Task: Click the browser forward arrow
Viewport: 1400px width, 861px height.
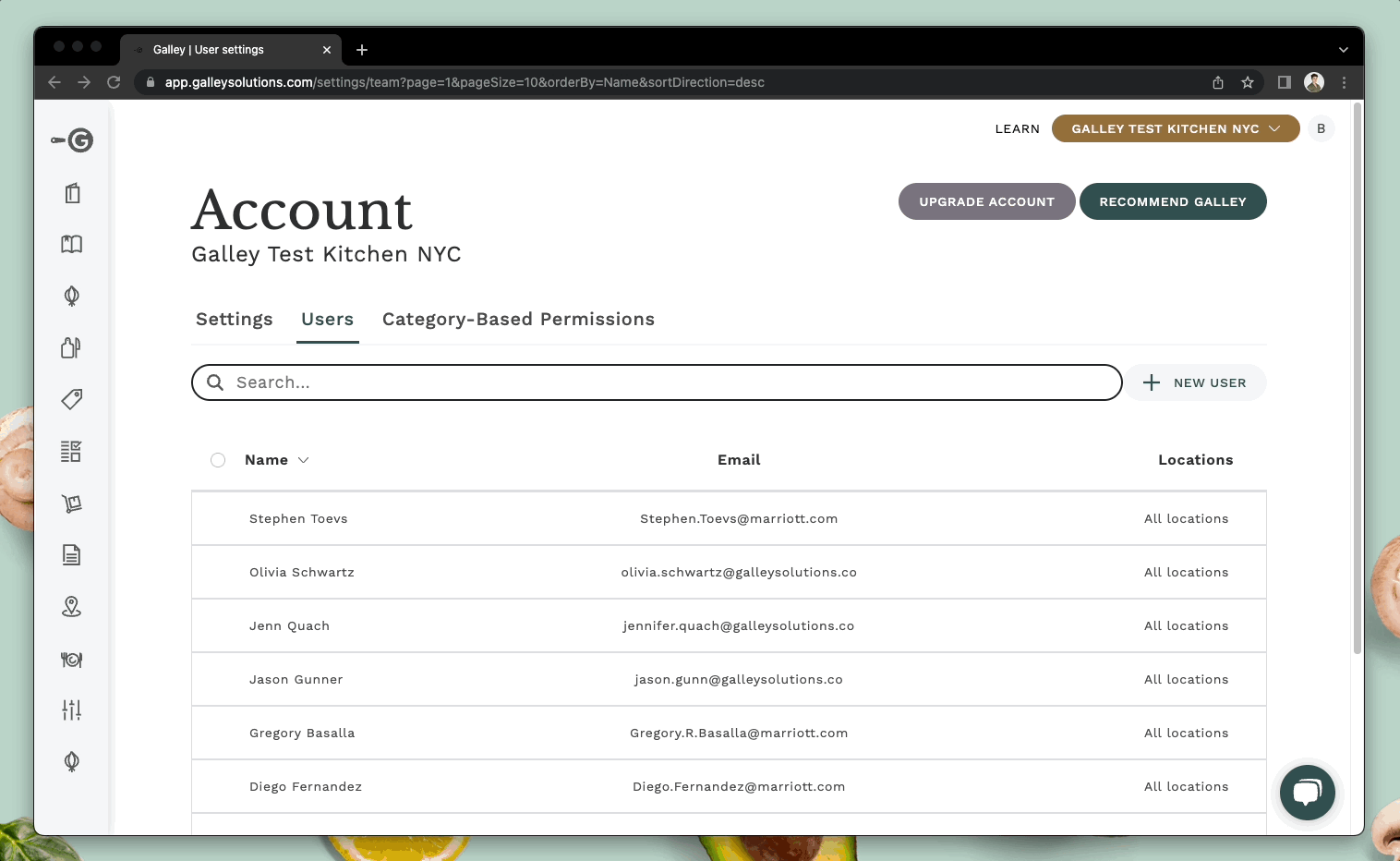Action: (x=84, y=82)
